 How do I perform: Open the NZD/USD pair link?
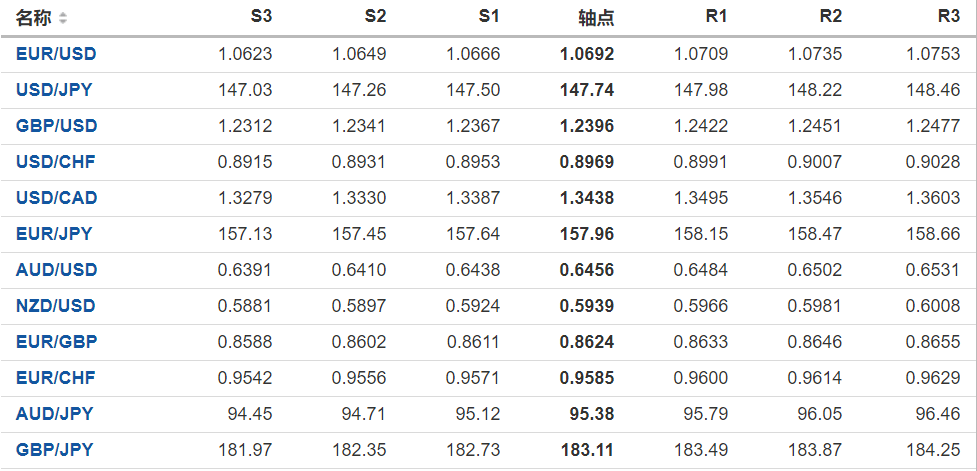tap(56, 306)
